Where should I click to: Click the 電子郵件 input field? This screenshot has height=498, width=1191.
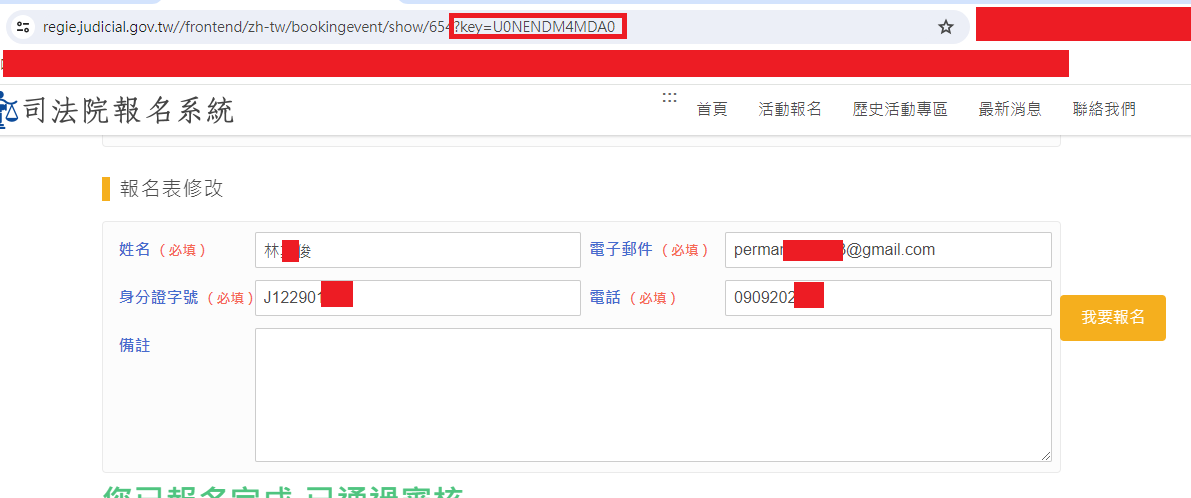(x=888, y=250)
